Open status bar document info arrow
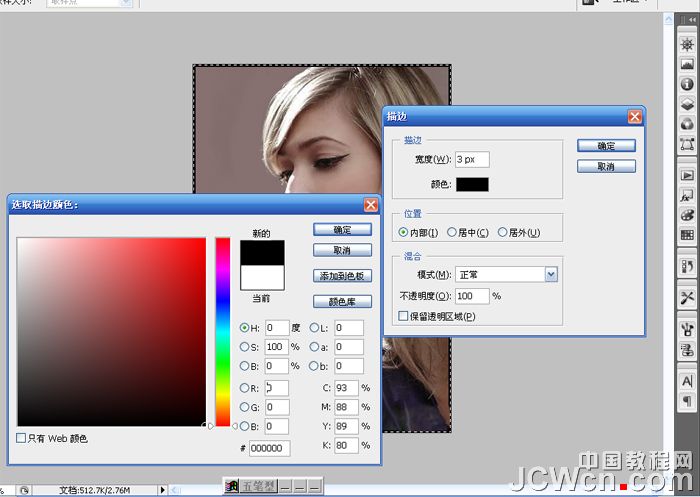The width and height of the screenshot is (700, 497). coord(162,490)
